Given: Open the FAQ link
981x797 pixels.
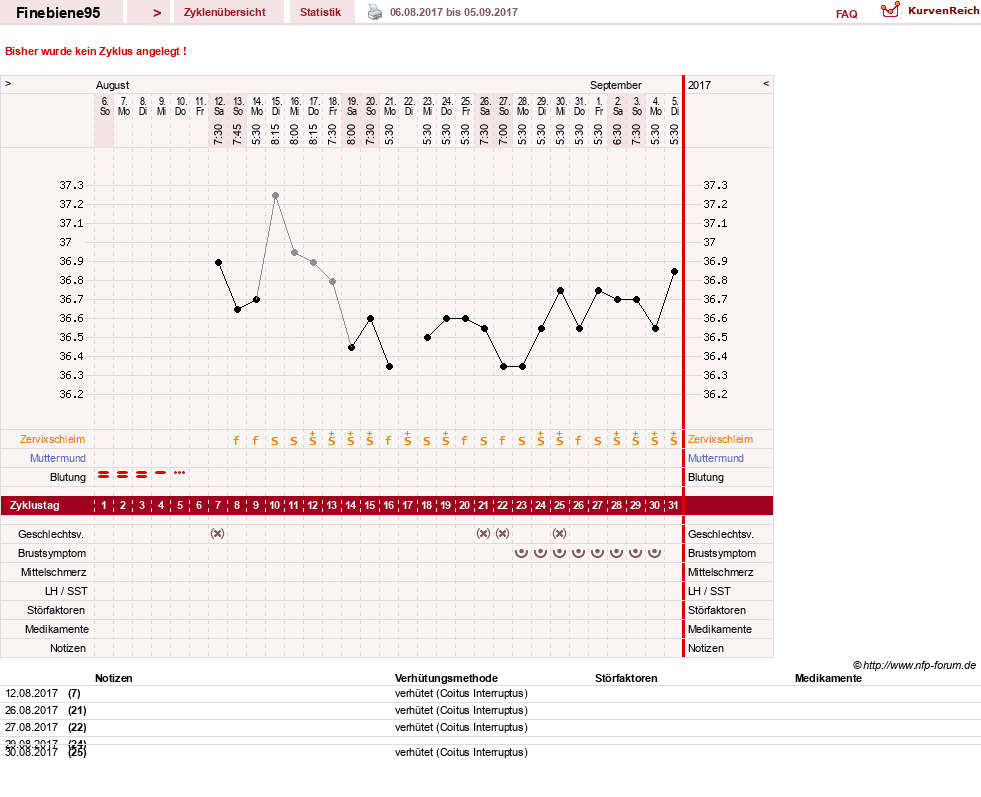Looking at the screenshot, I should point(846,14).
